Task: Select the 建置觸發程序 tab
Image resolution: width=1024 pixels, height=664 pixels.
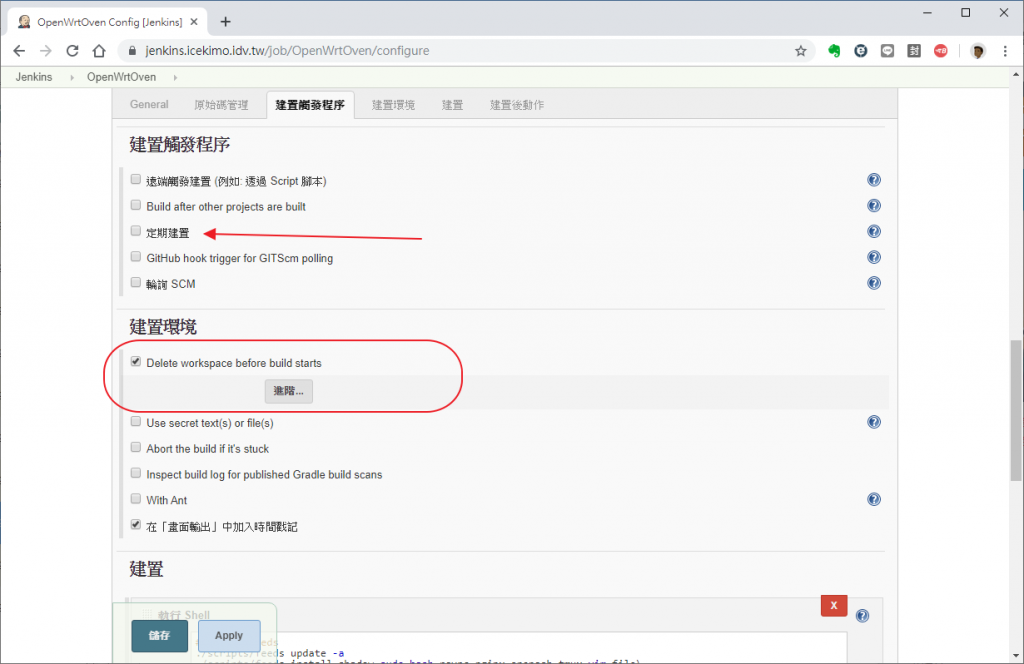Action: [x=310, y=104]
